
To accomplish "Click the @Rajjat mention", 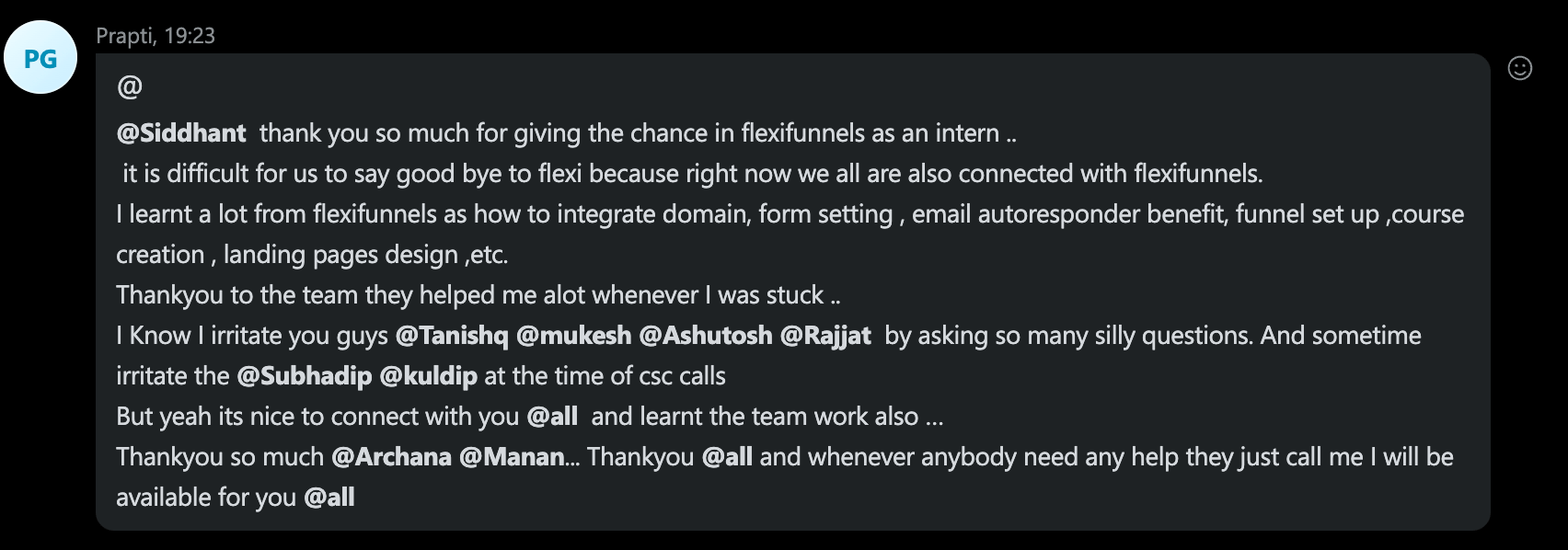I will (825, 336).
